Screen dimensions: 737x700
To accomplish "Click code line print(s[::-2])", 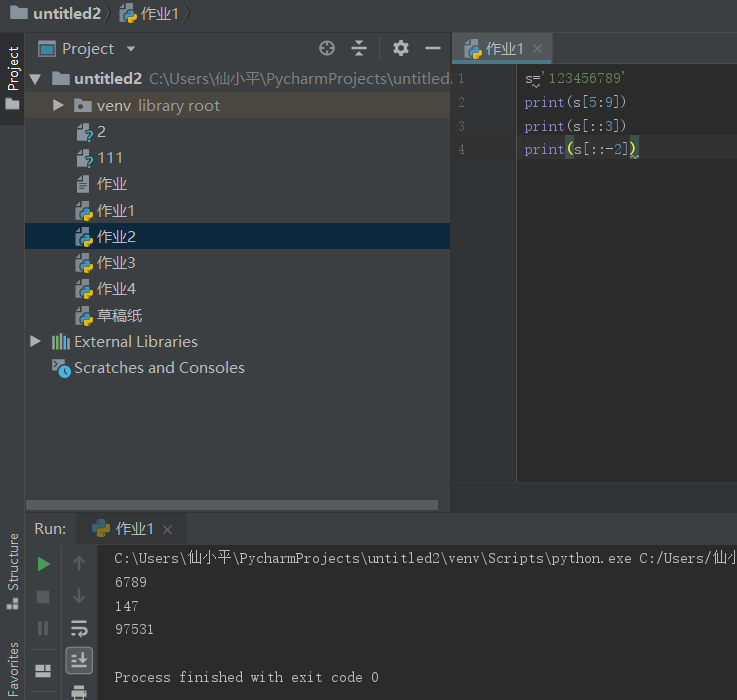I will pyautogui.click(x=580, y=149).
